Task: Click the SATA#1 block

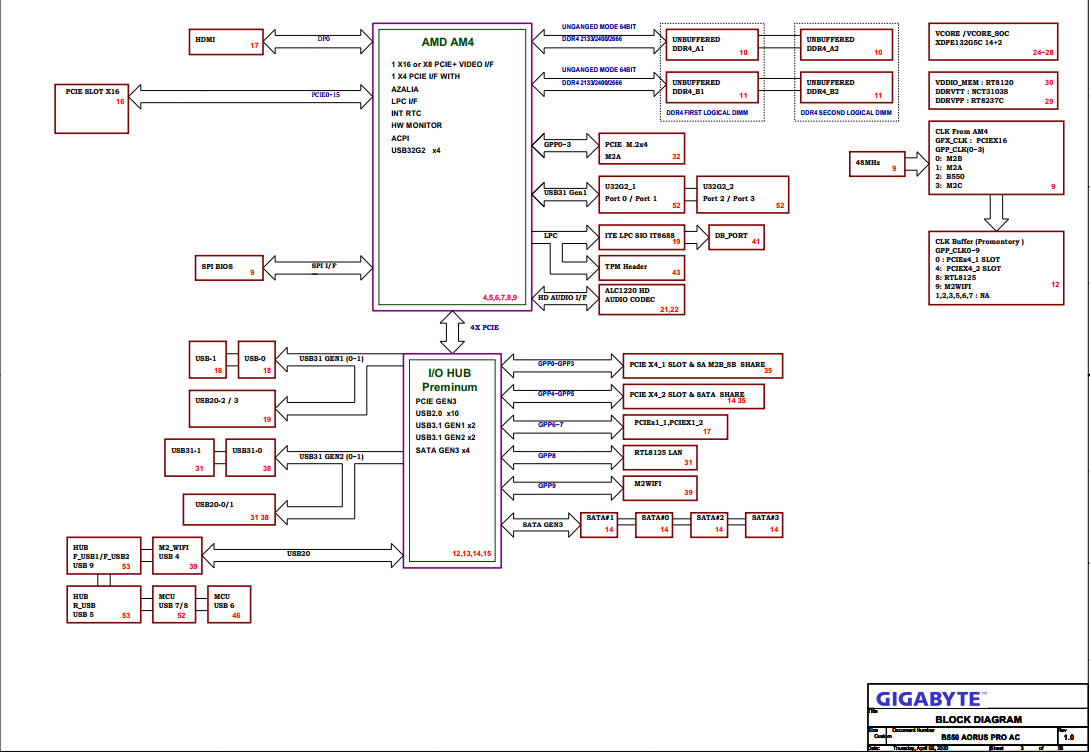Action: point(599,525)
